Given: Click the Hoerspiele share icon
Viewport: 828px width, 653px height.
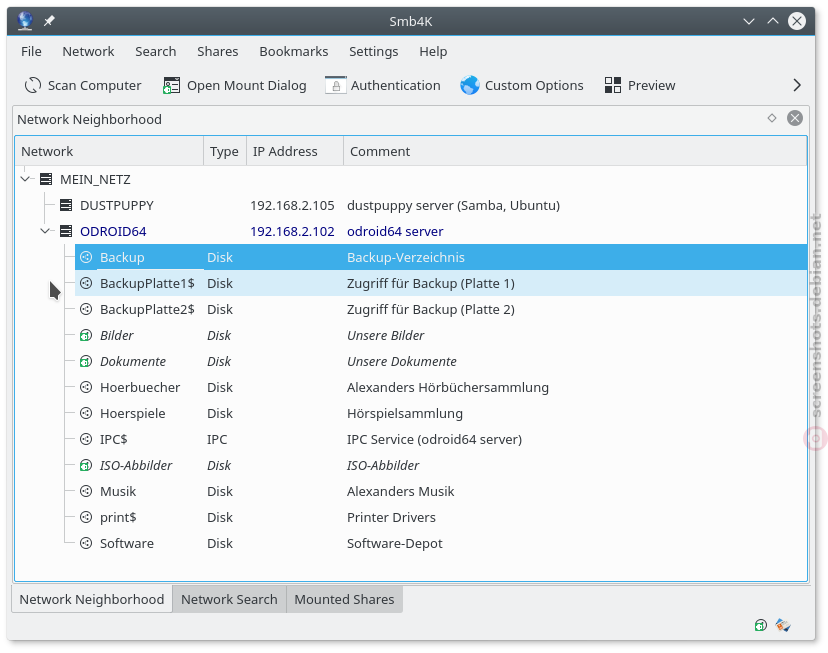Looking at the screenshot, I should [x=86, y=413].
